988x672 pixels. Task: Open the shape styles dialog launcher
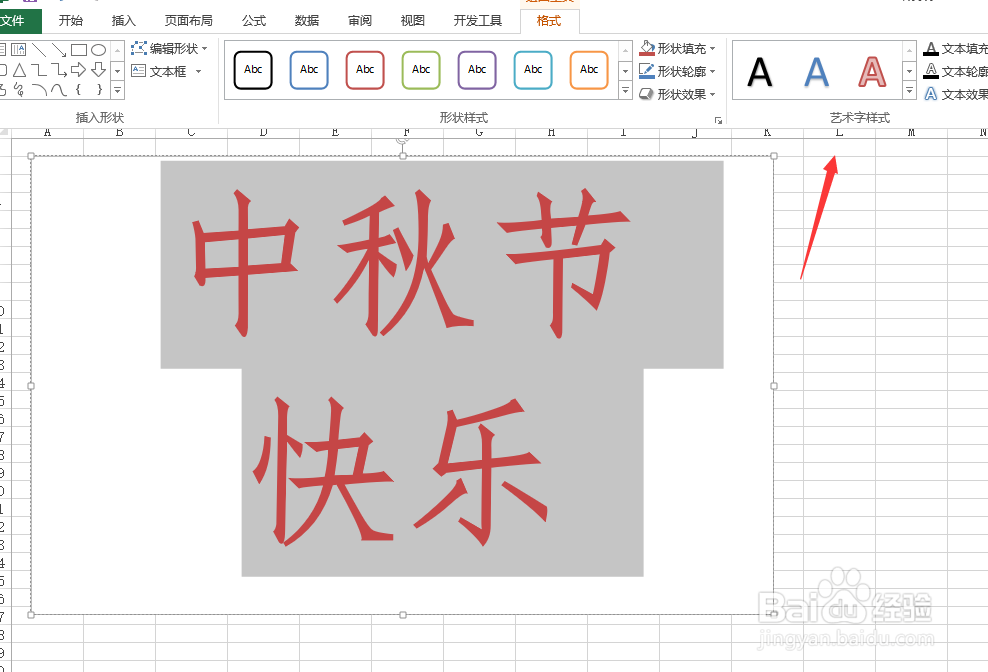[x=718, y=120]
